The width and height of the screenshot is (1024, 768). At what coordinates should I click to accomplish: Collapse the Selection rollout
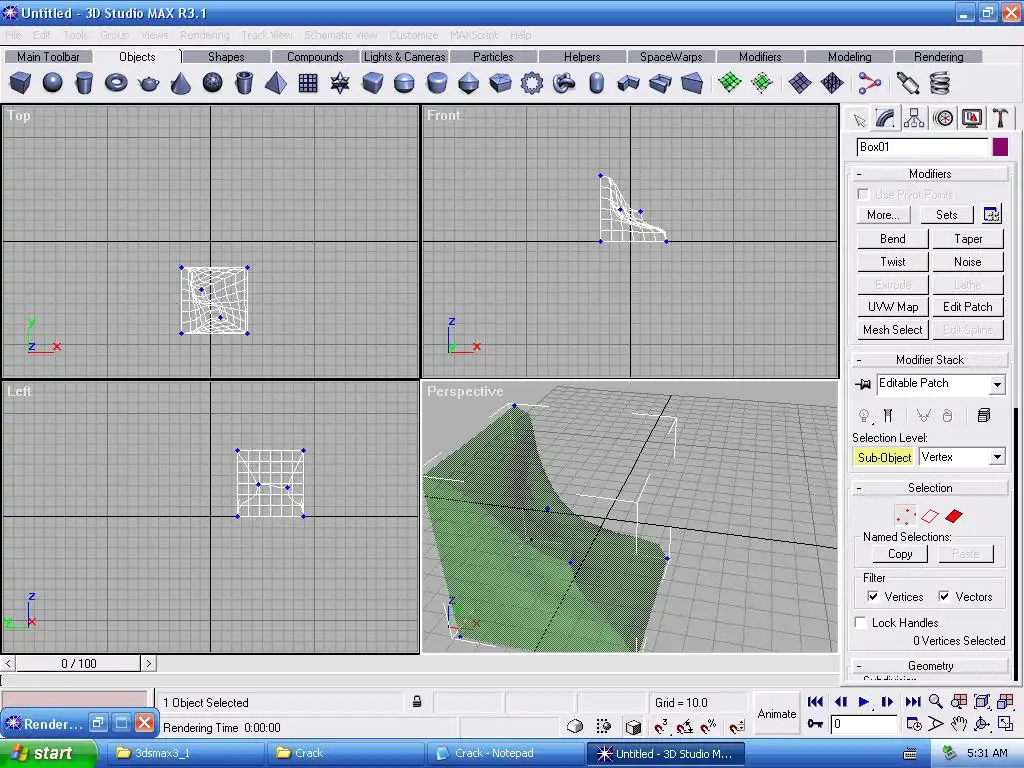[x=930, y=488]
